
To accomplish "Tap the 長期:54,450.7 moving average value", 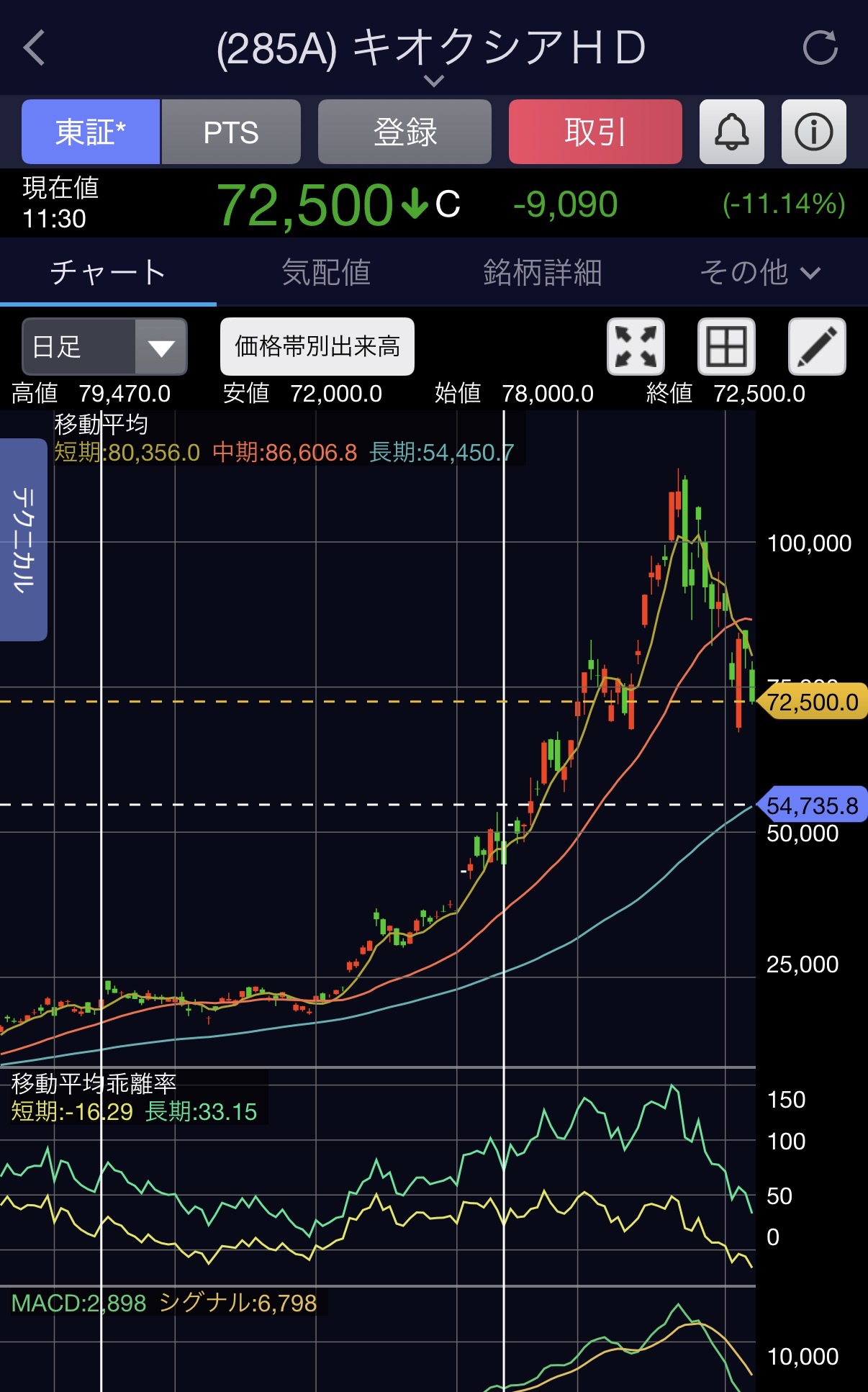I will pos(442,452).
